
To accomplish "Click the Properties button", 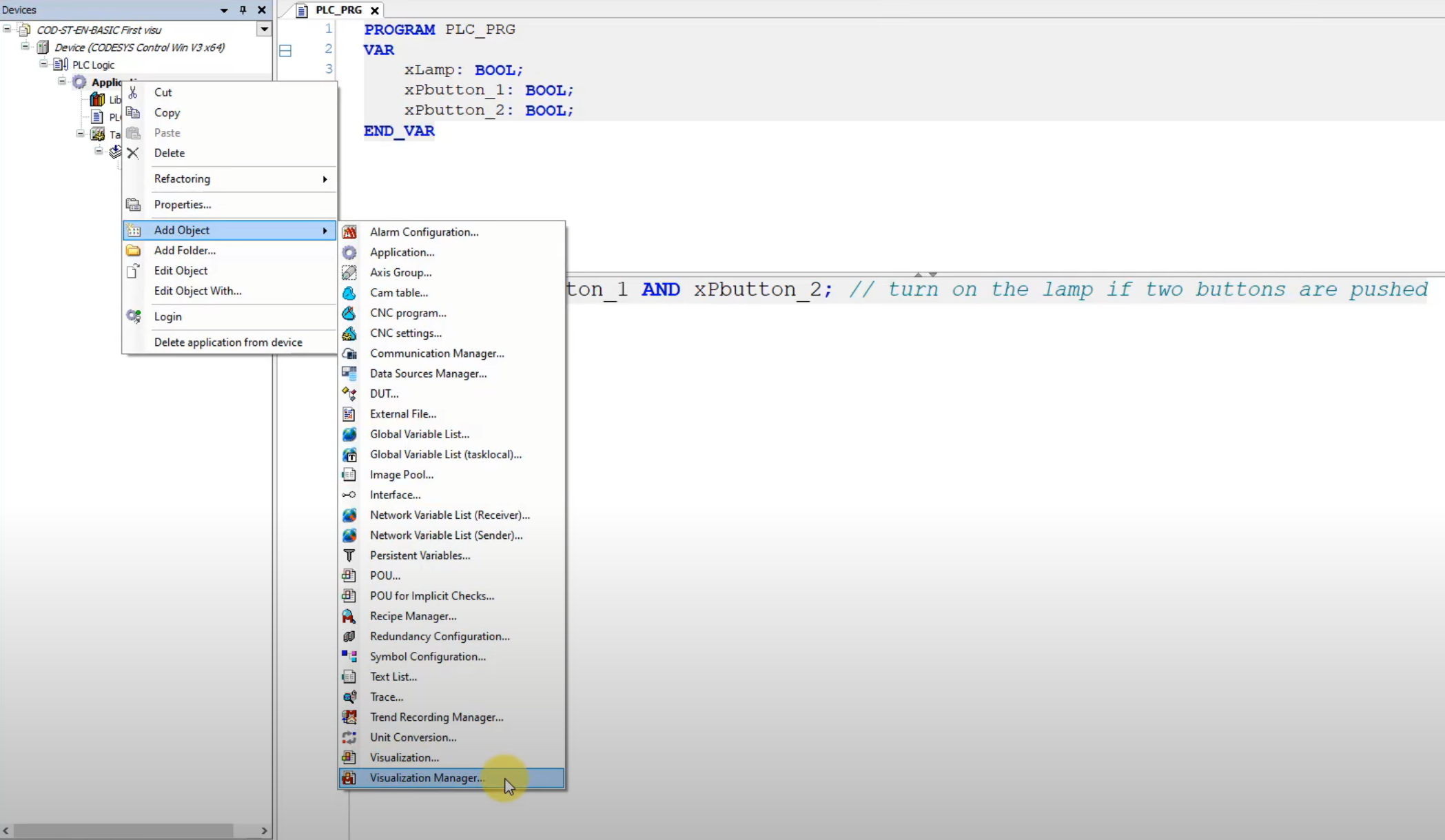I will (x=182, y=204).
